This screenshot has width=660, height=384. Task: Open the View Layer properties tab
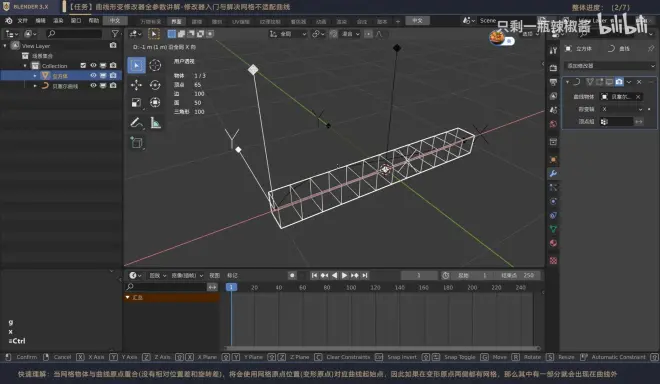coord(554,96)
